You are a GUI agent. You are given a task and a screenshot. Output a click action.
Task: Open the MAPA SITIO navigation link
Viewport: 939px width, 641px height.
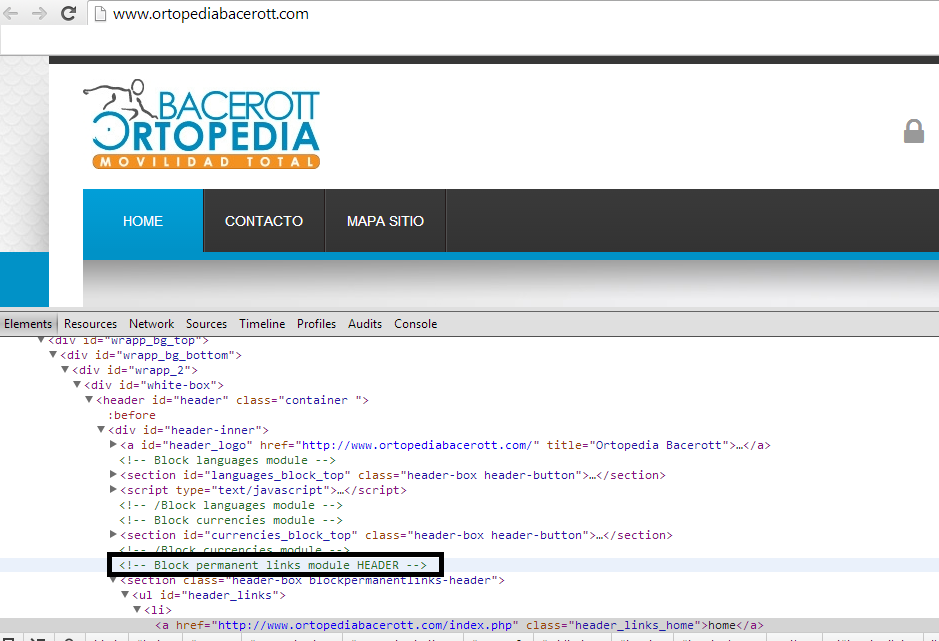click(385, 221)
